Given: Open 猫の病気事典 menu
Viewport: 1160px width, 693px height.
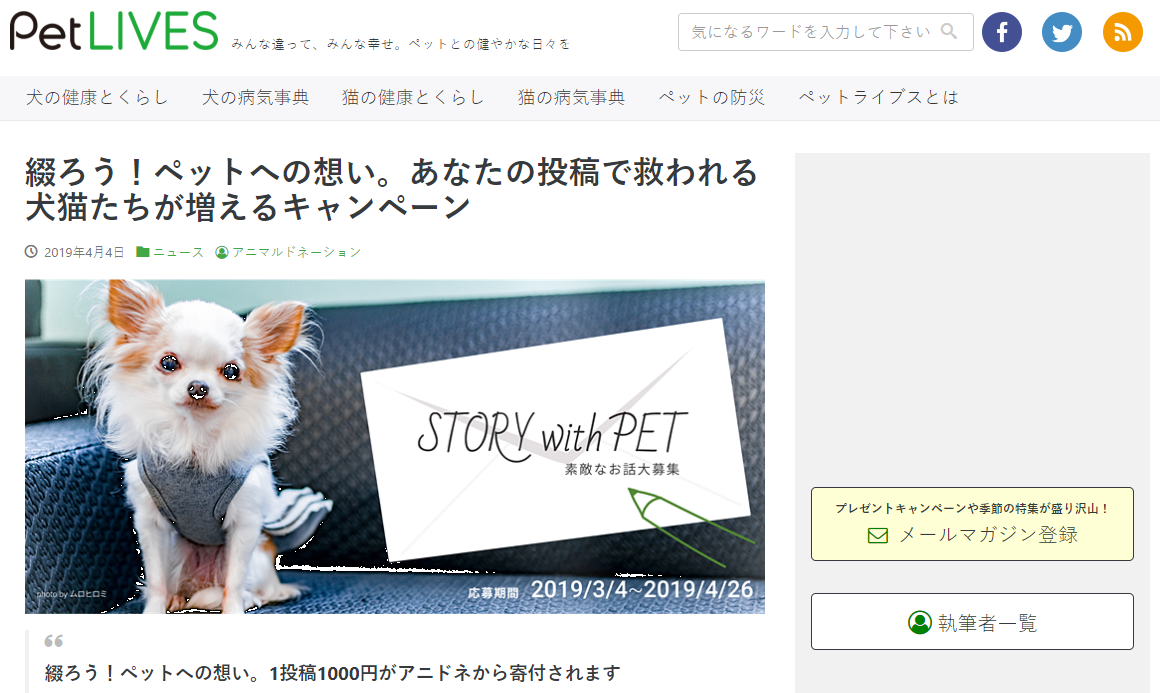Looking at the screenshot, I should point(571,98).
